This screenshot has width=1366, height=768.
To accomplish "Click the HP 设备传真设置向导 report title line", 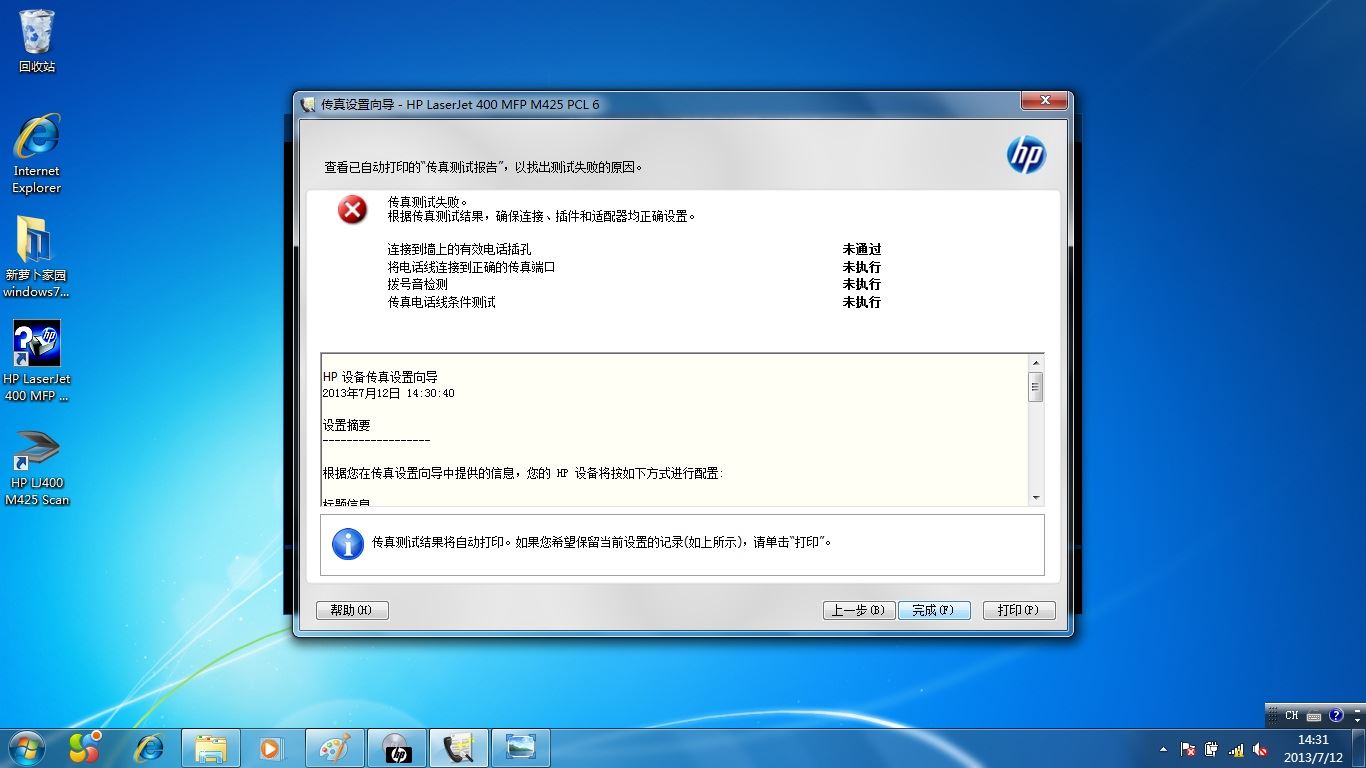I will coord(380,378).
